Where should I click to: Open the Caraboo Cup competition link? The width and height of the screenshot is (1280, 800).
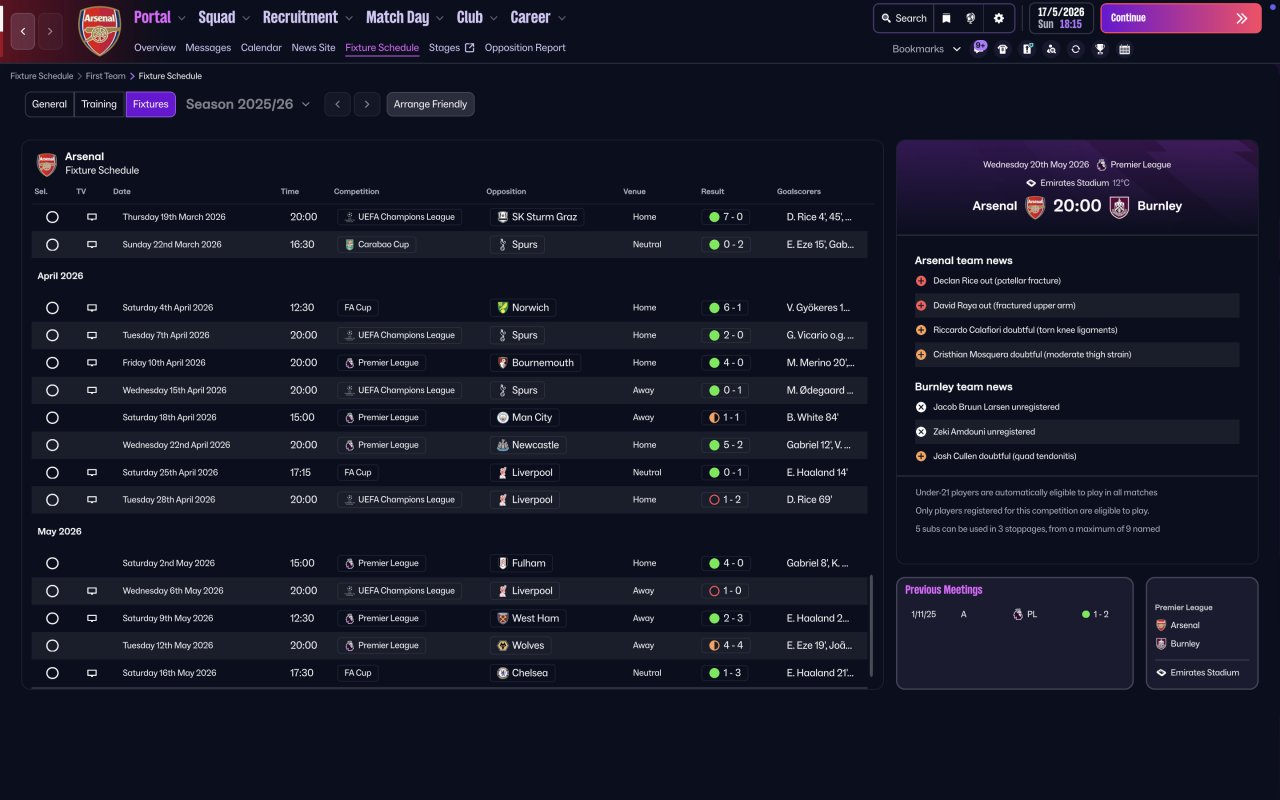click(376, 244)
